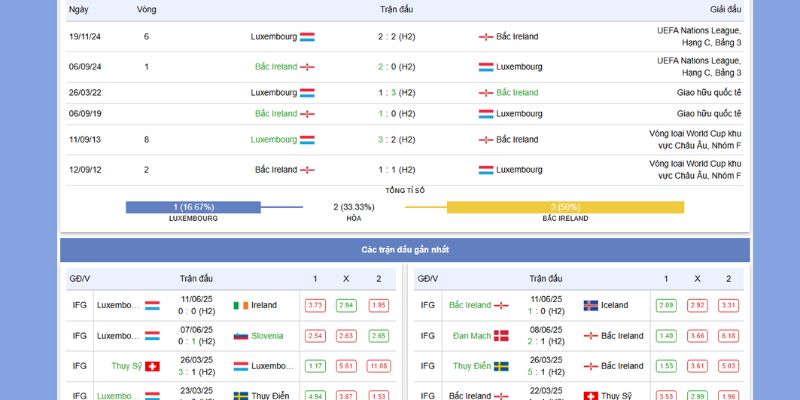The image size is (800, 400).
Task: Click Luxembourg flag in the 12/09/12 row
Action: (486, 170)
